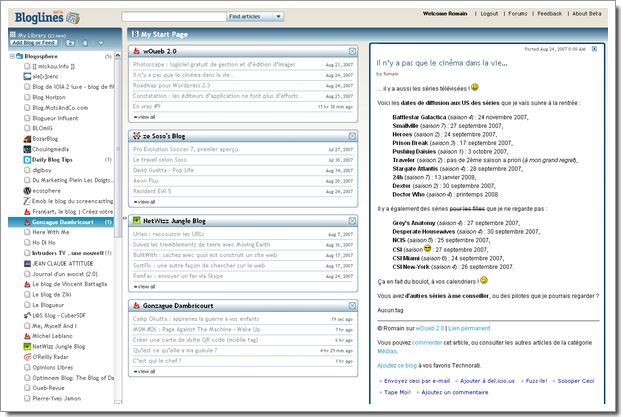The image size is (621, 417).
Task: Select the Michel Leblanc feed icon
Action: pos(27,336)
